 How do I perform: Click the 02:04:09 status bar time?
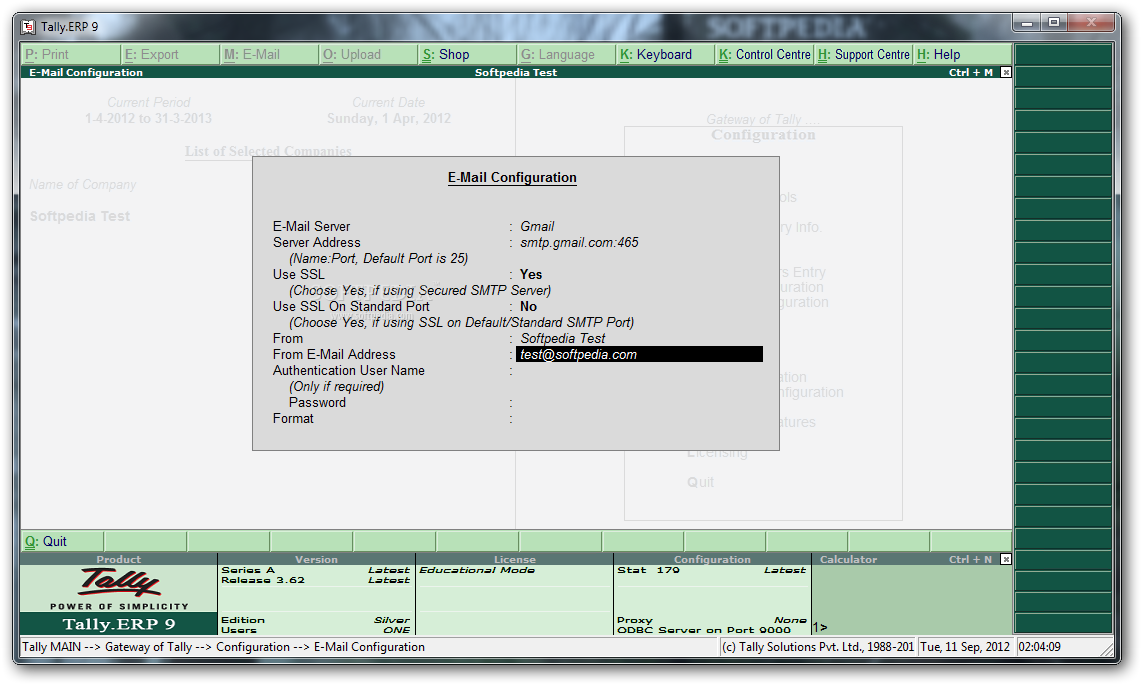tap(1039, 646)
